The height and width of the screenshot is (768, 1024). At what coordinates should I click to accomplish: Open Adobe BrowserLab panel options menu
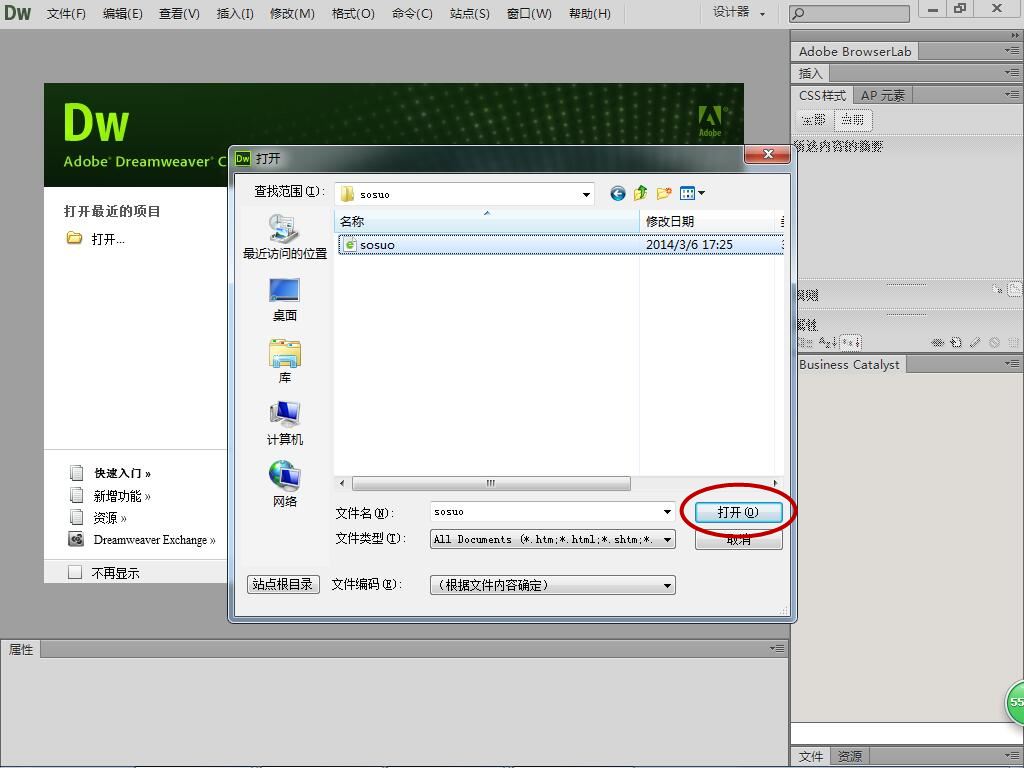[1012, 50]
